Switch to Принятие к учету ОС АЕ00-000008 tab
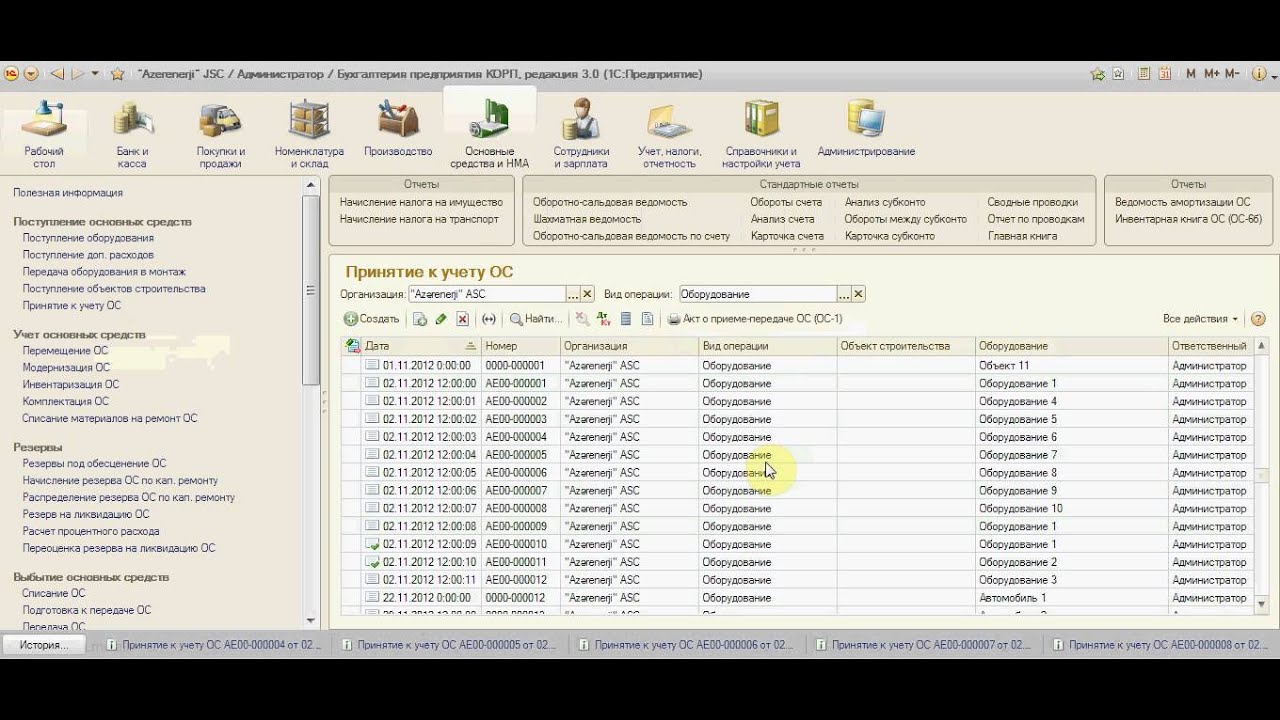The image size is (1280, 720). tap(1160, 645)
